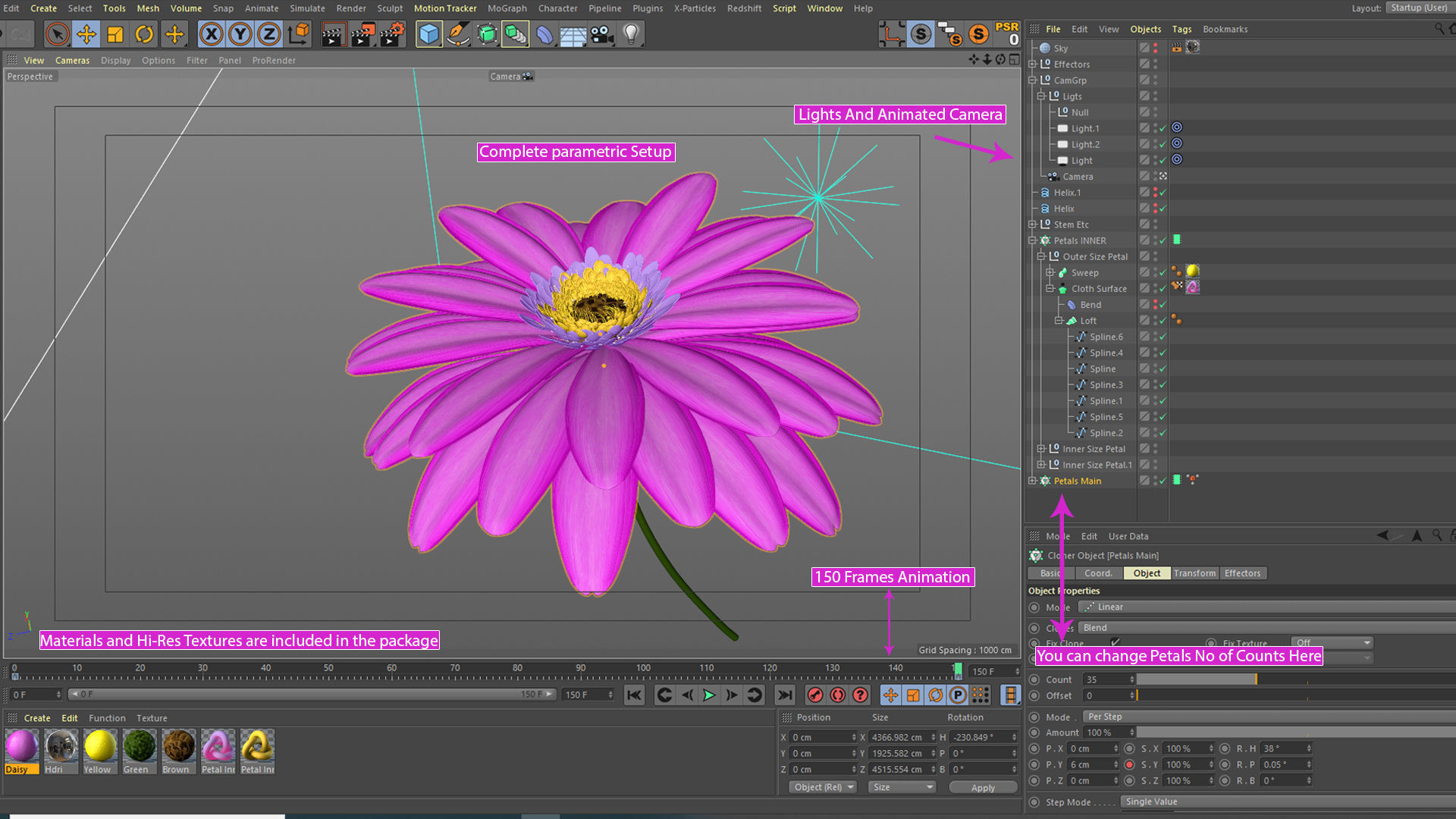This screenshot has width=1456, height=819.
Task: Open the cloner Mode Linear dropdown
Action: [1266, 607]
